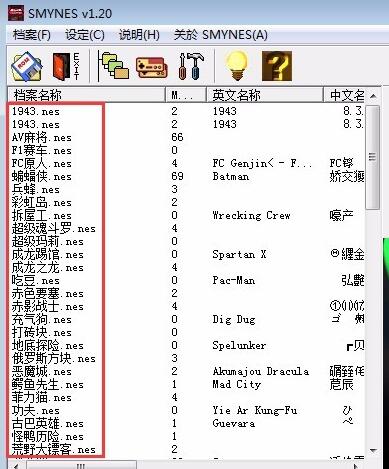Select AV麻将.nes in the file list
This screenshot has width=389, height=469.
pyautogui.click(x=42, y=137)
